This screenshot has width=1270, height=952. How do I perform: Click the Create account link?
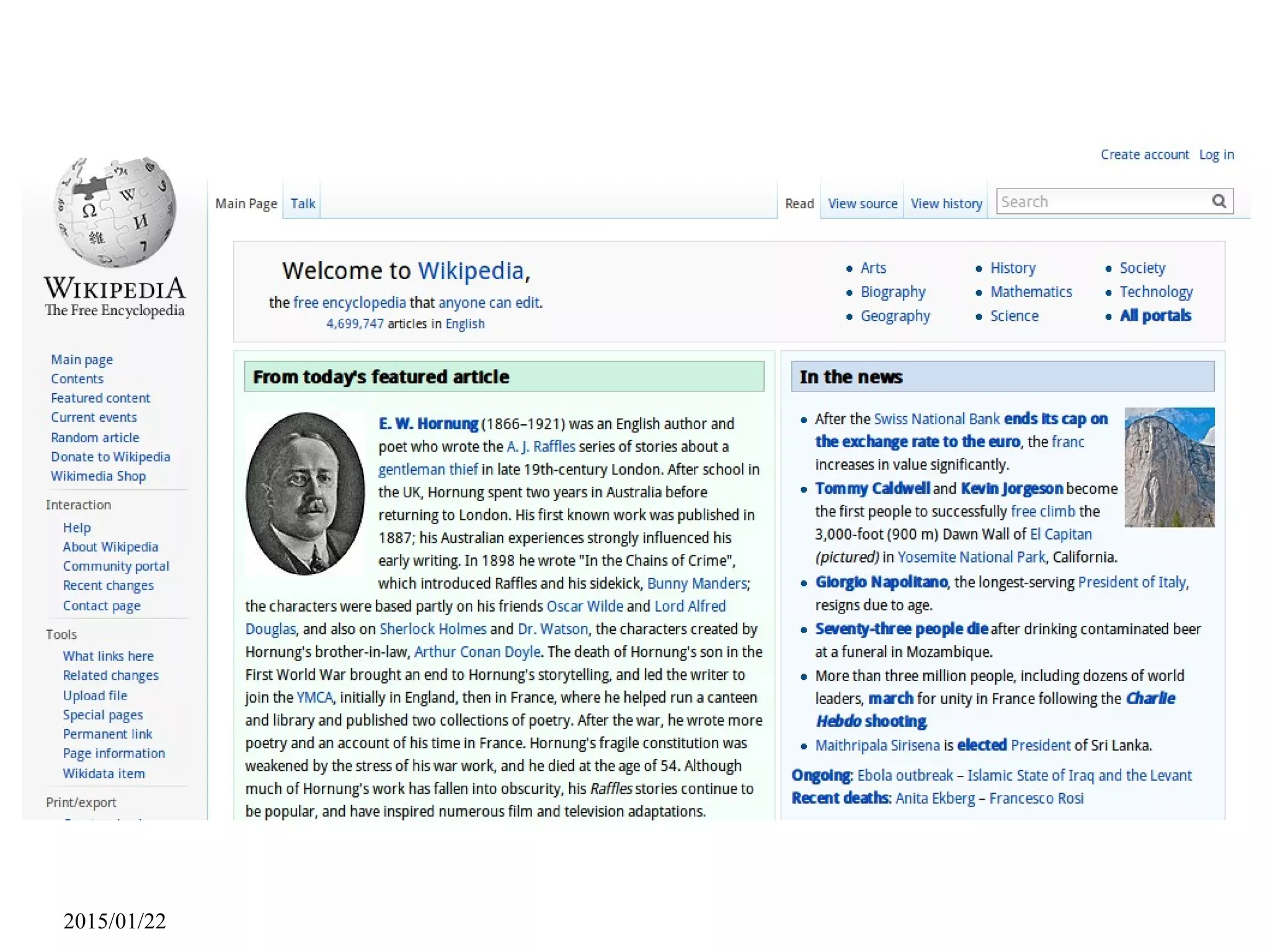(1144, 154)
